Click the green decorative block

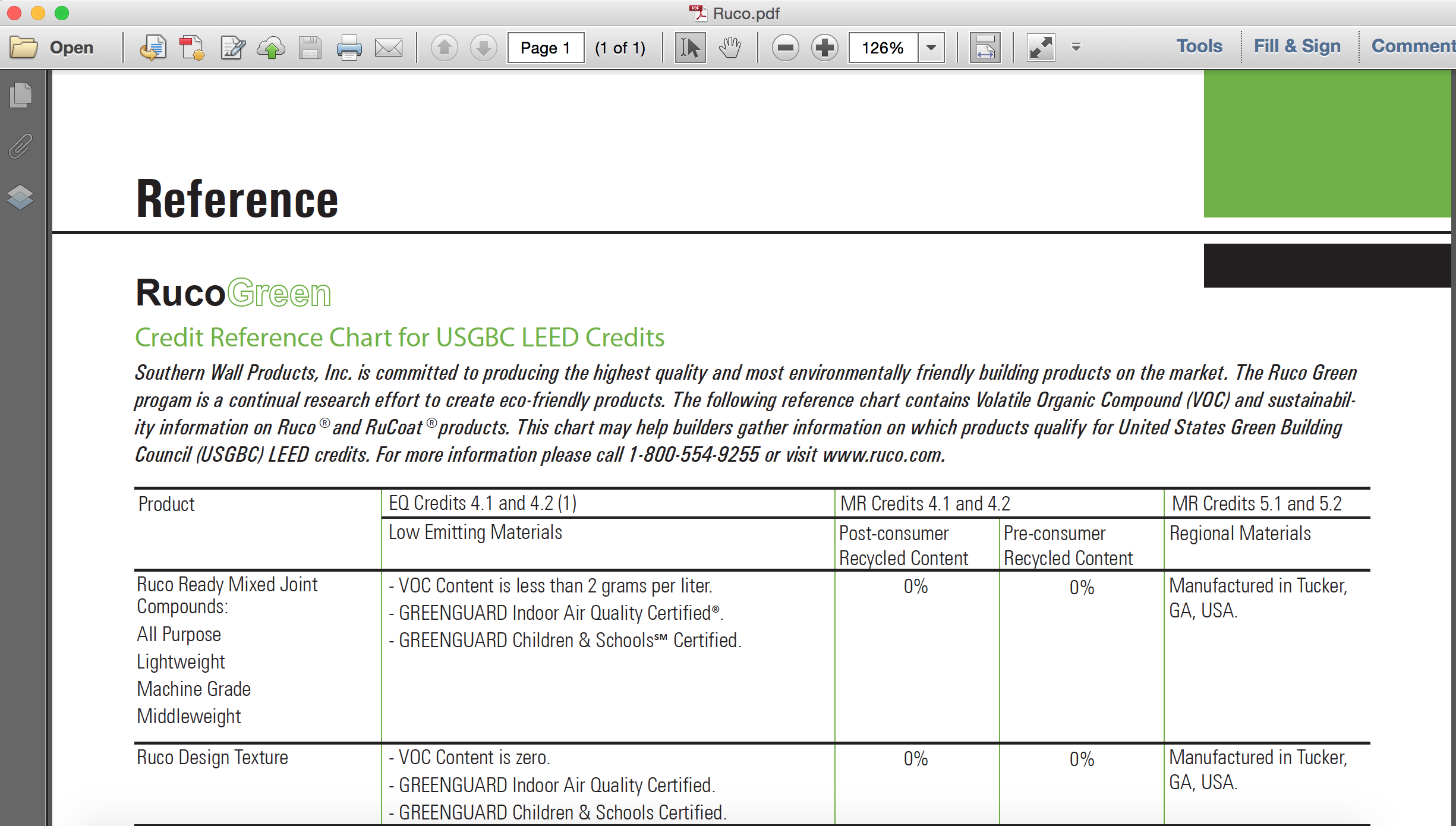tap(1327, 143)
